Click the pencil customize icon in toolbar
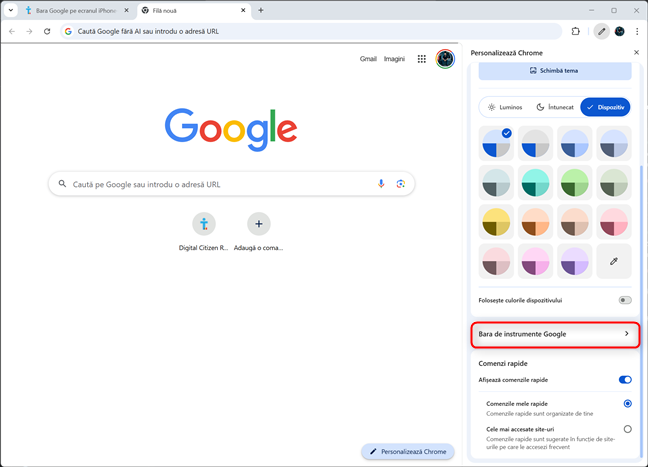 click(602, 31)
